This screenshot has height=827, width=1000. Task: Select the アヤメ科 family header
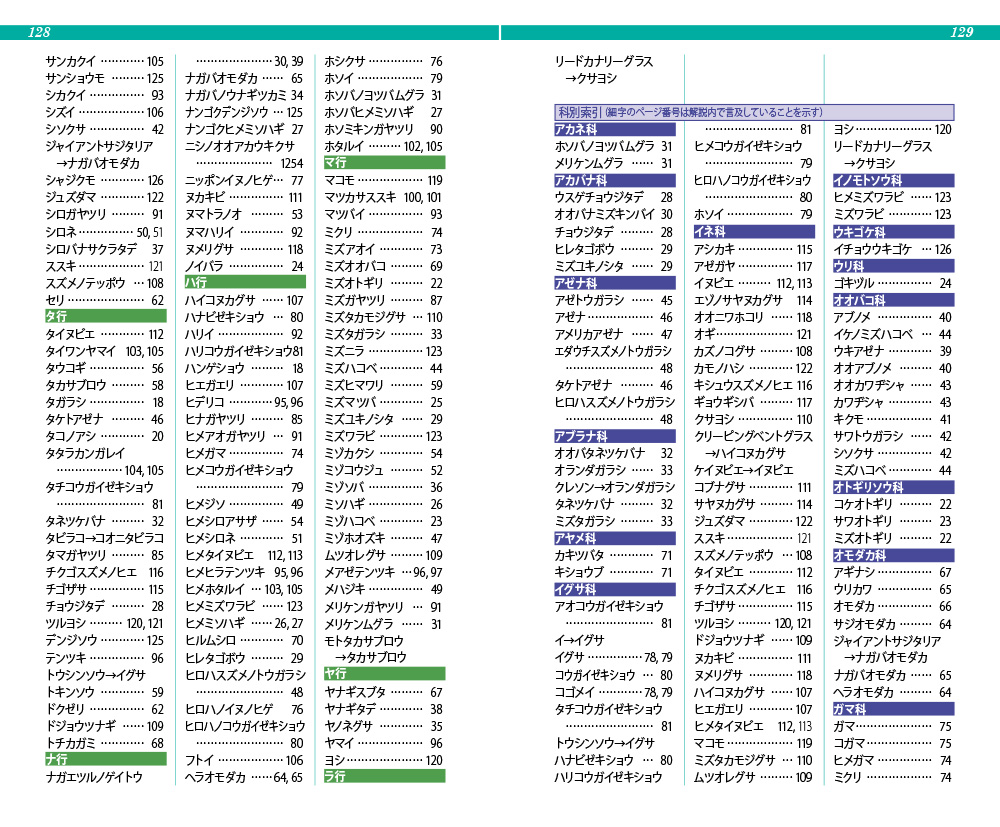(615, 538)
